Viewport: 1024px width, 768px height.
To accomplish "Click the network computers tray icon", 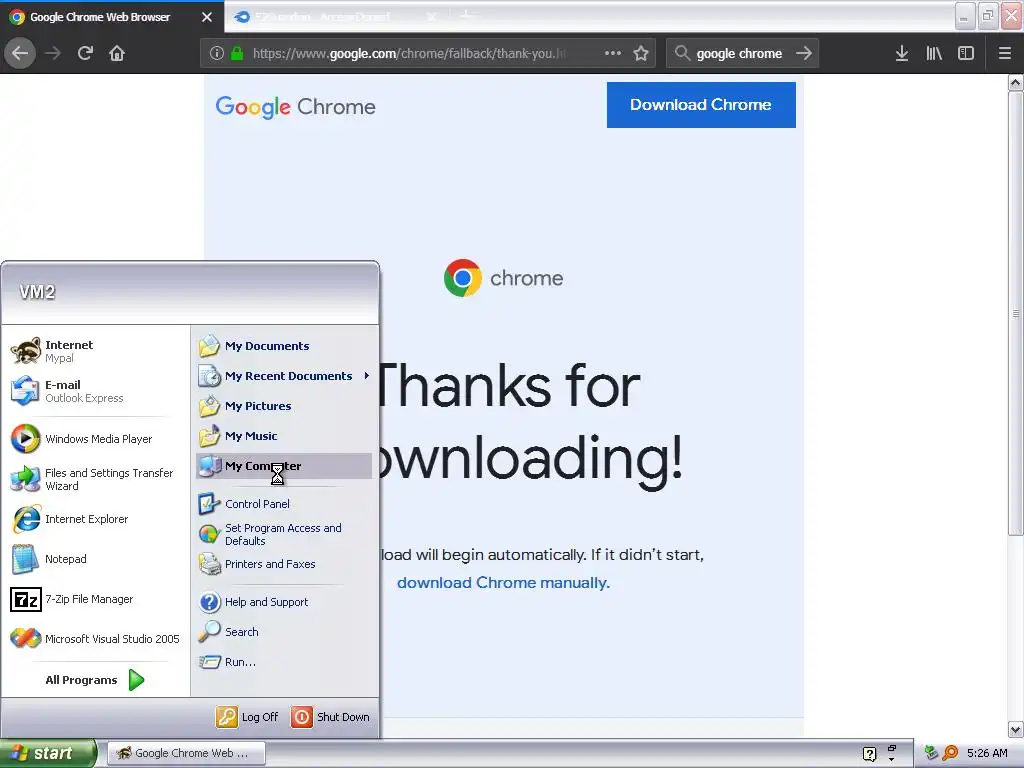I will pyautogui.click(x=931, y=753).
